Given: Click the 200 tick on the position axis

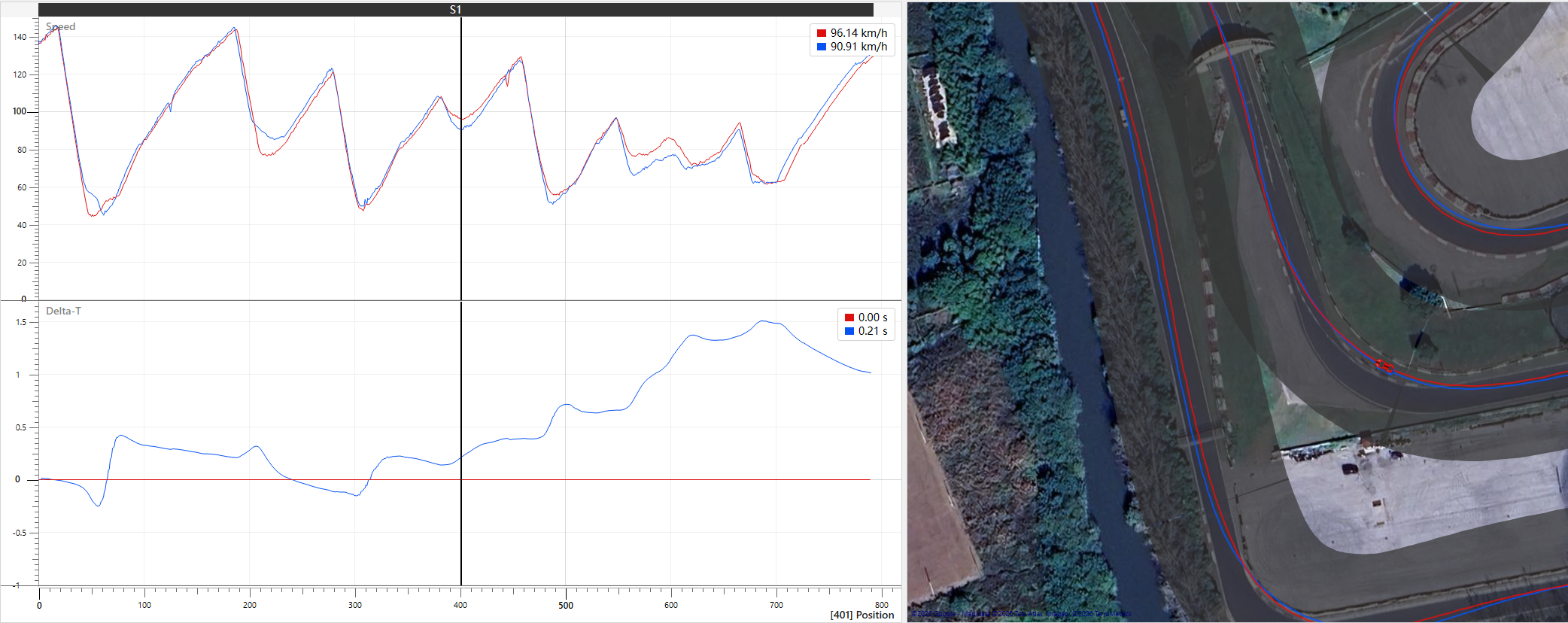Looking at the screenshot, I should (250, 605).
